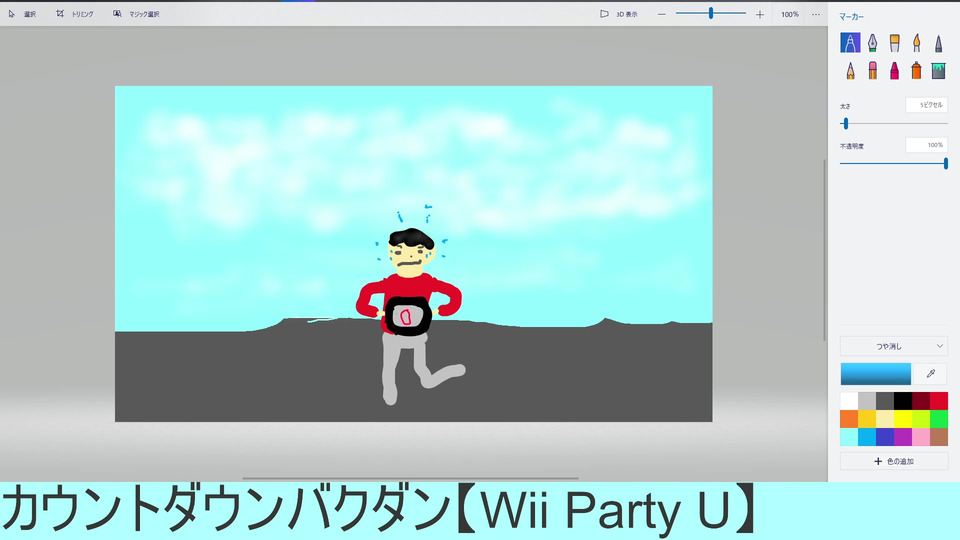Image resolution: width=960 pixels, height=540 pixels.
Task: Select the Fill bucket tool
Action: pyautogui.click(x=939, y=70)
